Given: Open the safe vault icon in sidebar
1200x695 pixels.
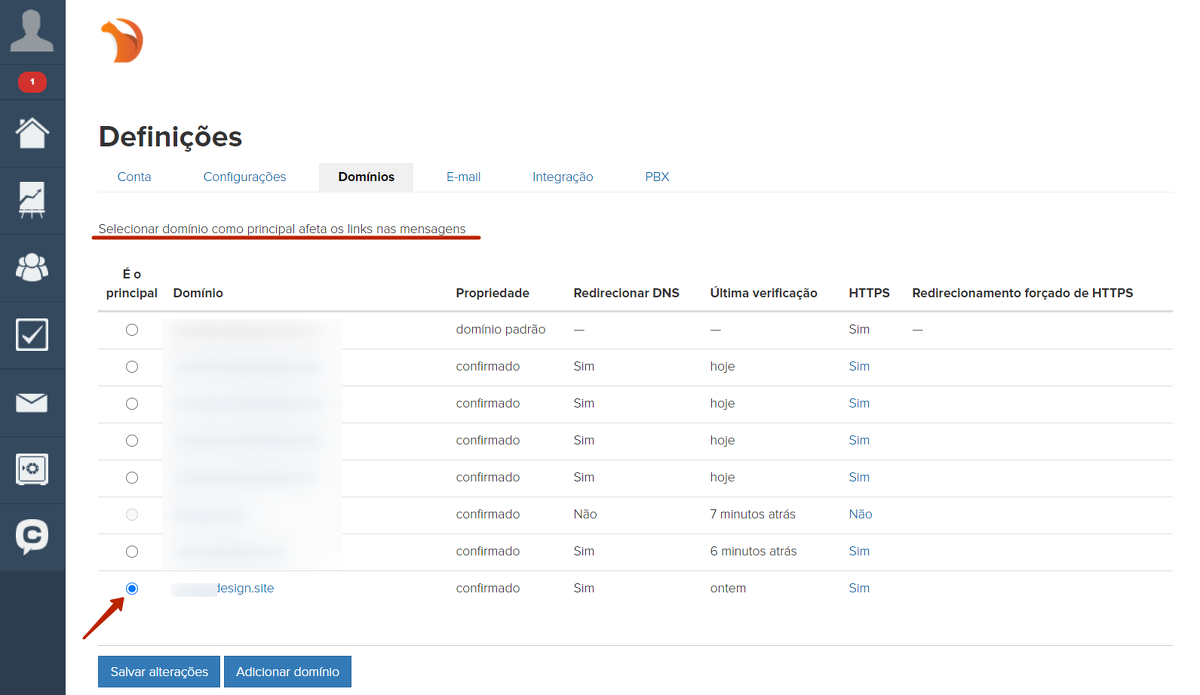Looking at the screenshot, I should click(x=32, y=469).
